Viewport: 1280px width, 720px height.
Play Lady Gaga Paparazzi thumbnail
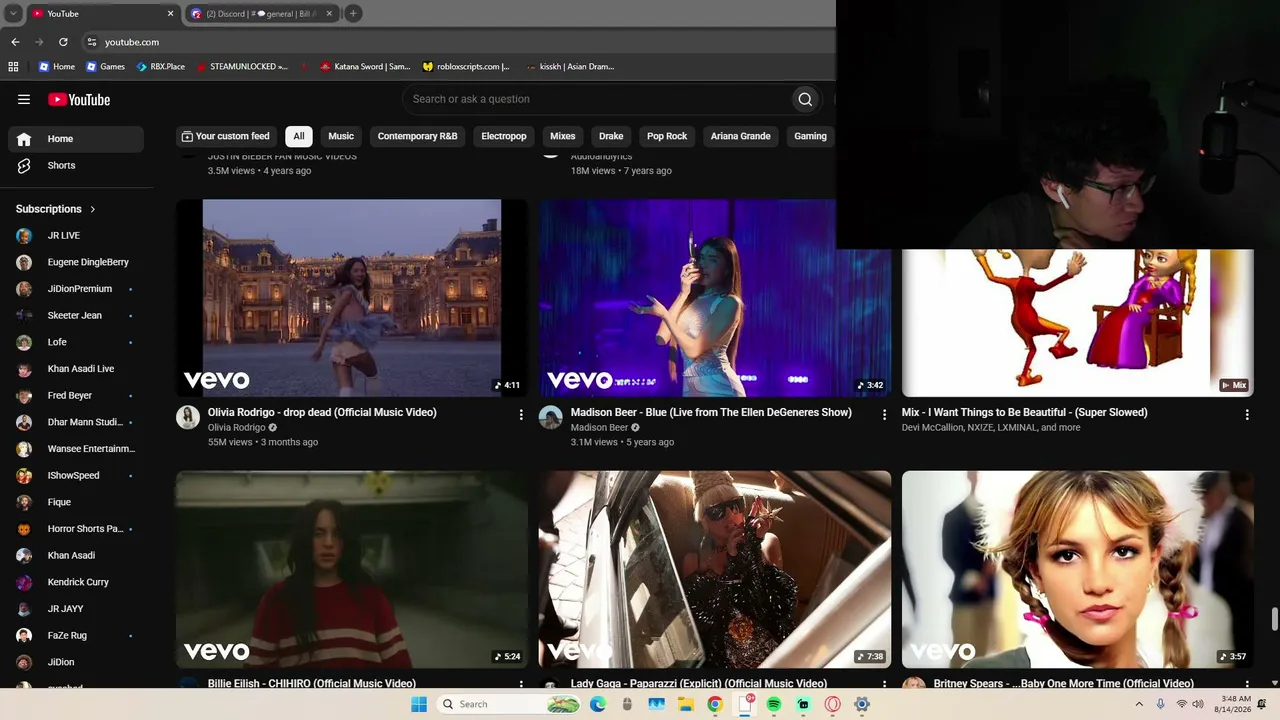click(715, 569)
